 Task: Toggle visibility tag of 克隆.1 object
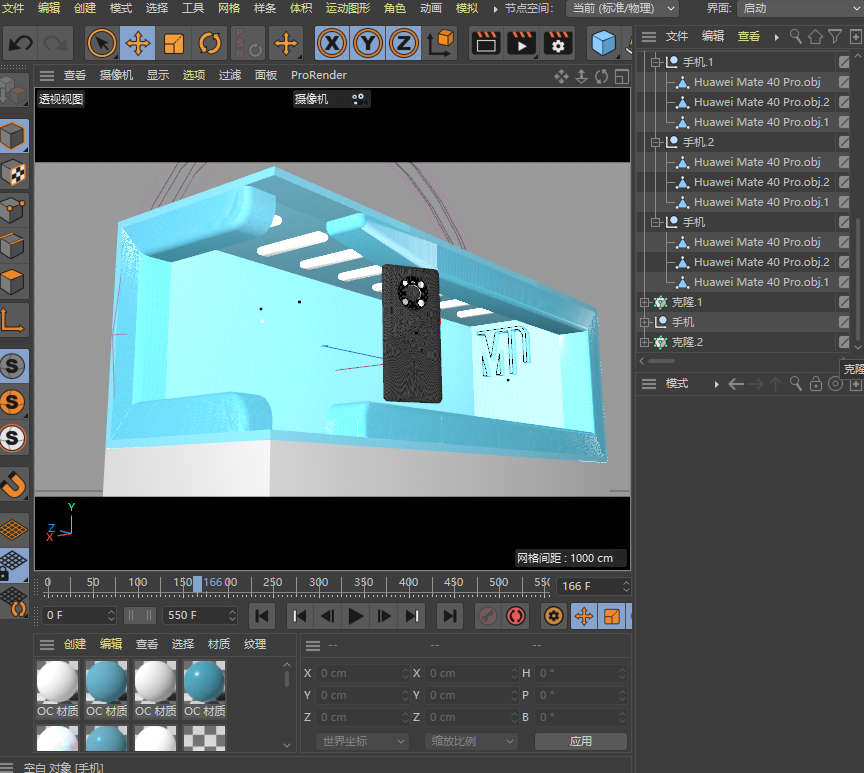[x=844, y=302]
